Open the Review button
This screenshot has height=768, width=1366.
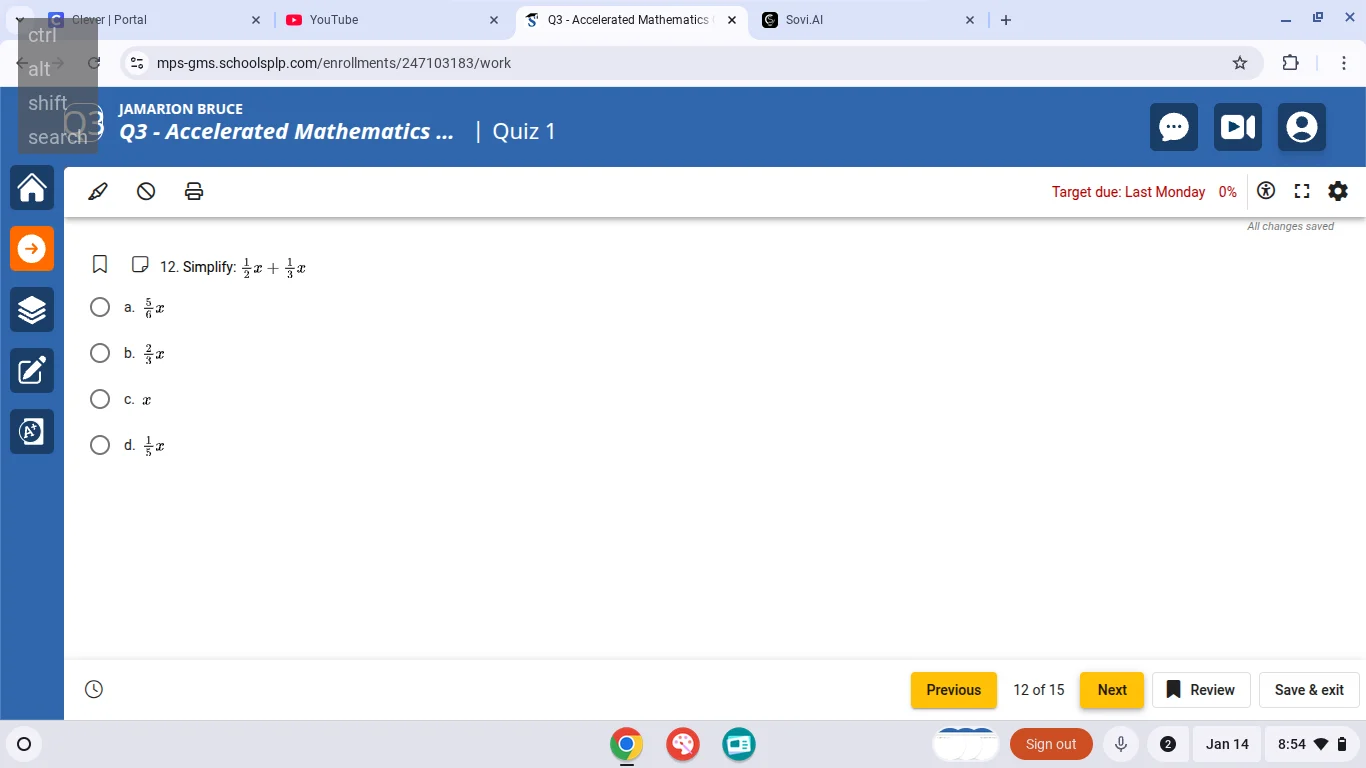pos(1201,690)
